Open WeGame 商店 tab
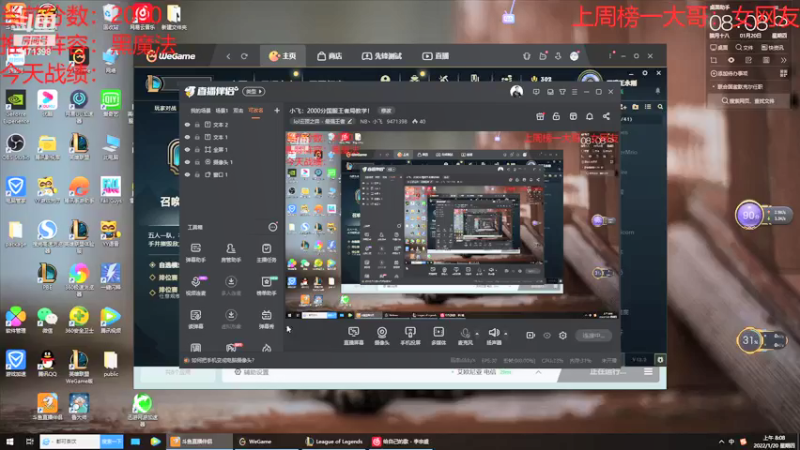The width and height of the screenshot is (800, 450). 330,56
